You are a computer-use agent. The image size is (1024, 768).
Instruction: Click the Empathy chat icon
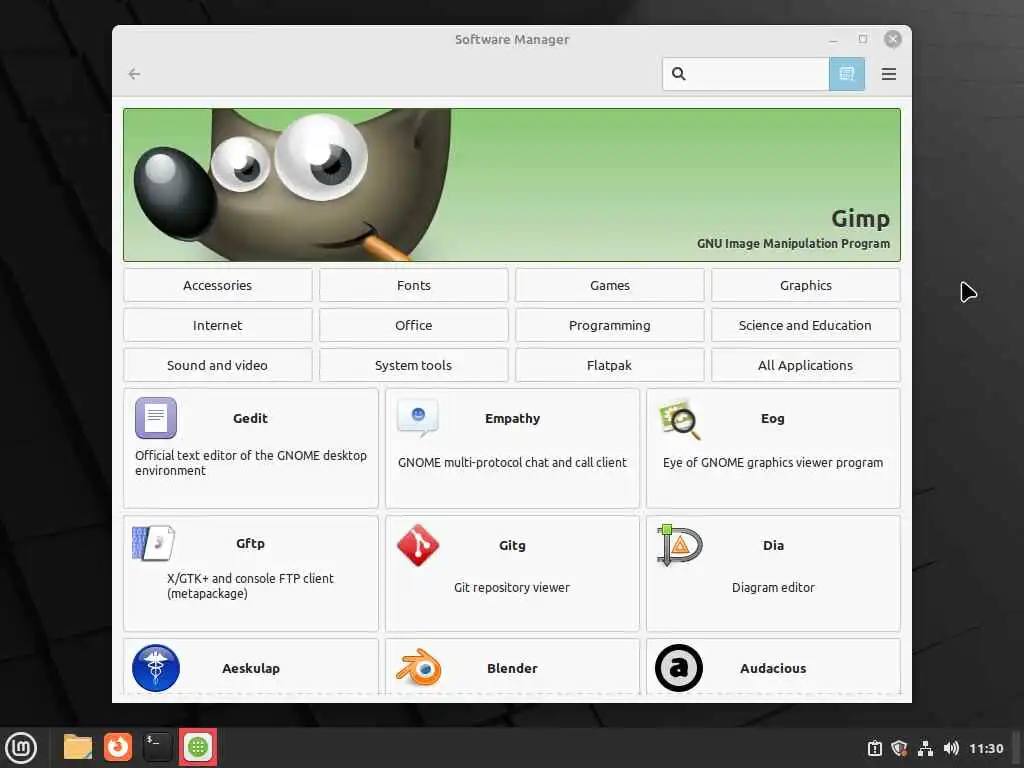click(418, 418)
